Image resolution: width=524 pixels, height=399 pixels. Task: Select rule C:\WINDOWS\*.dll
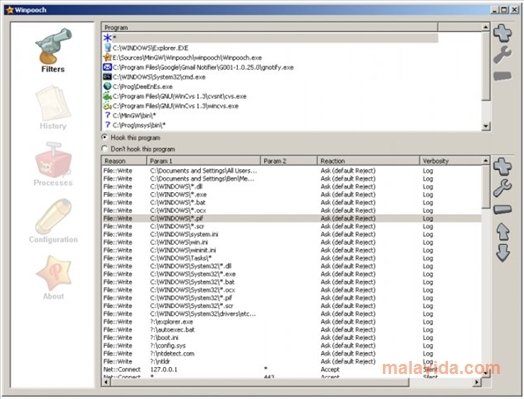(291, 186)
